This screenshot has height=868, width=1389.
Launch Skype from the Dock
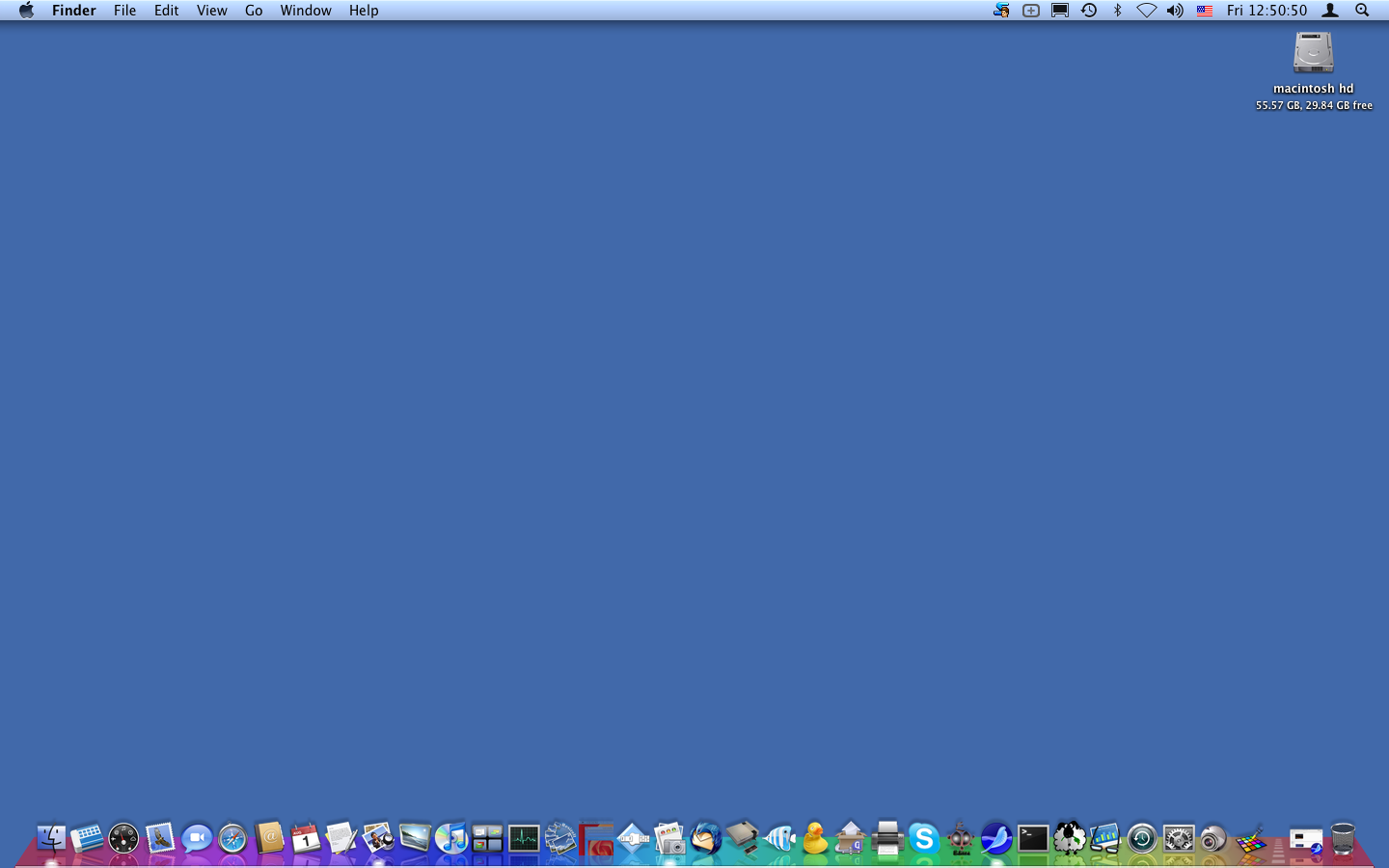(x=925, y=840)
